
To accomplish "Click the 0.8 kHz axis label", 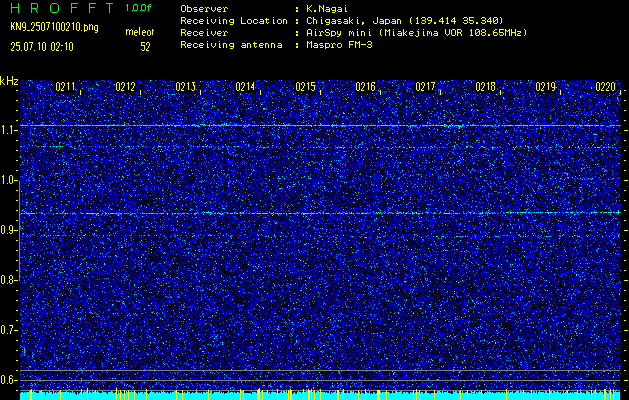I will tap(8, 280).
